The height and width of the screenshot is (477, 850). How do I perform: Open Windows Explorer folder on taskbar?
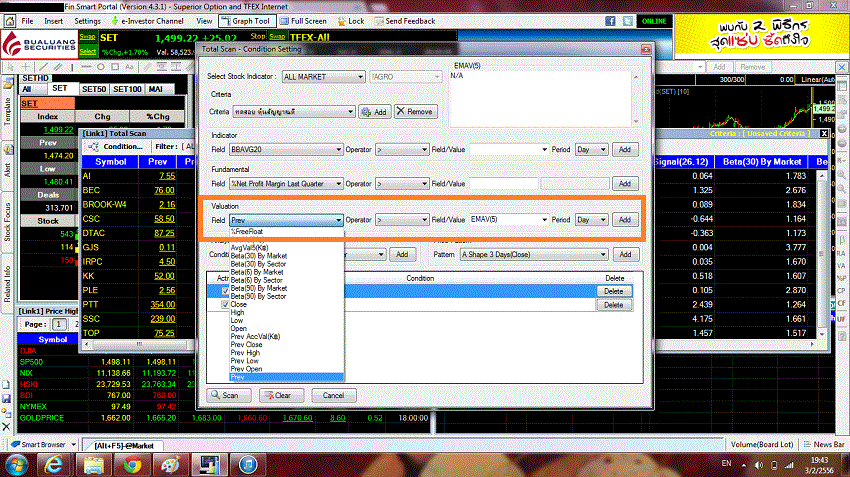93,465
